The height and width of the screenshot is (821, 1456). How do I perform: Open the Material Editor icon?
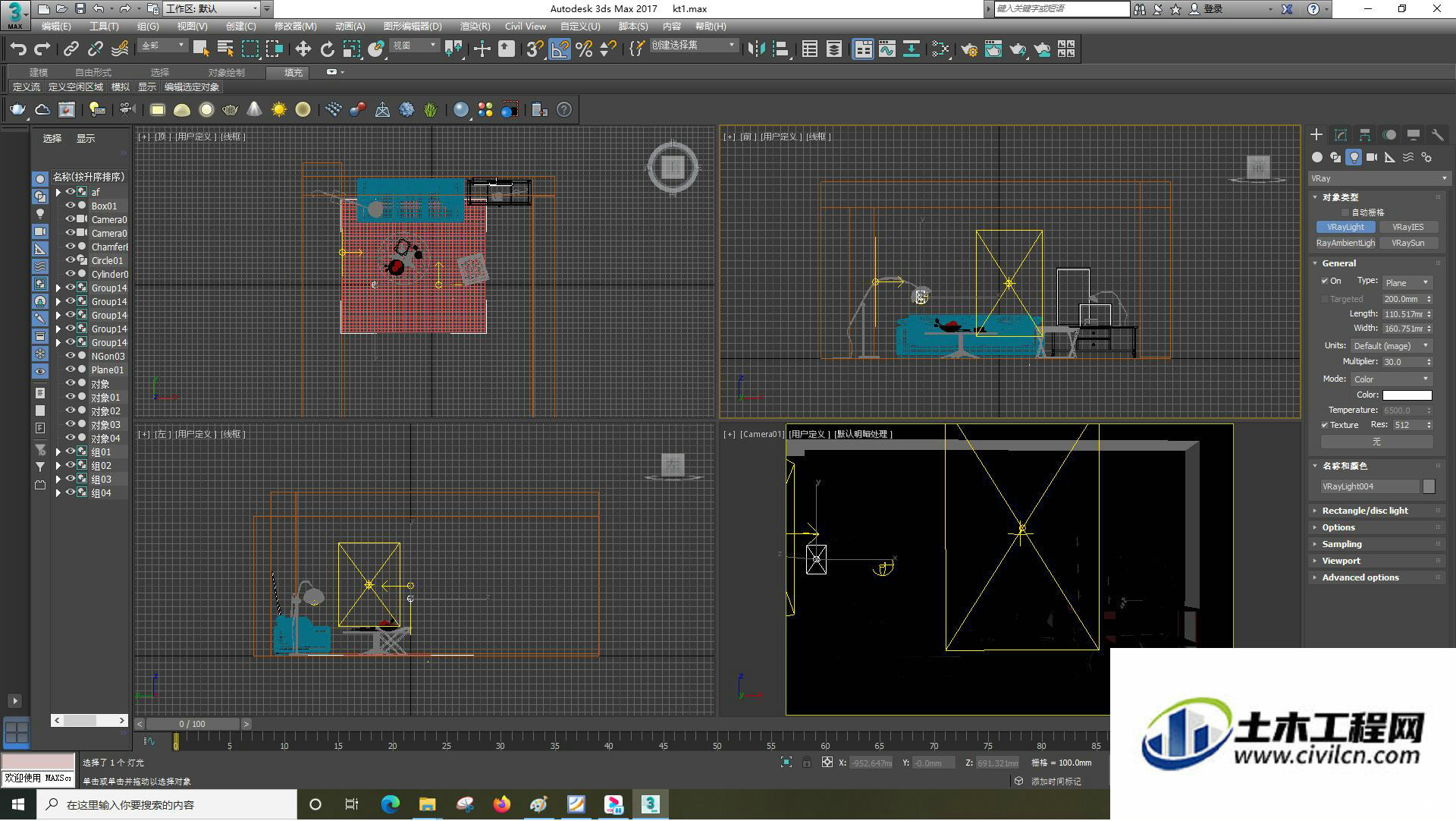pyautogui.click(x=940, y=49)
